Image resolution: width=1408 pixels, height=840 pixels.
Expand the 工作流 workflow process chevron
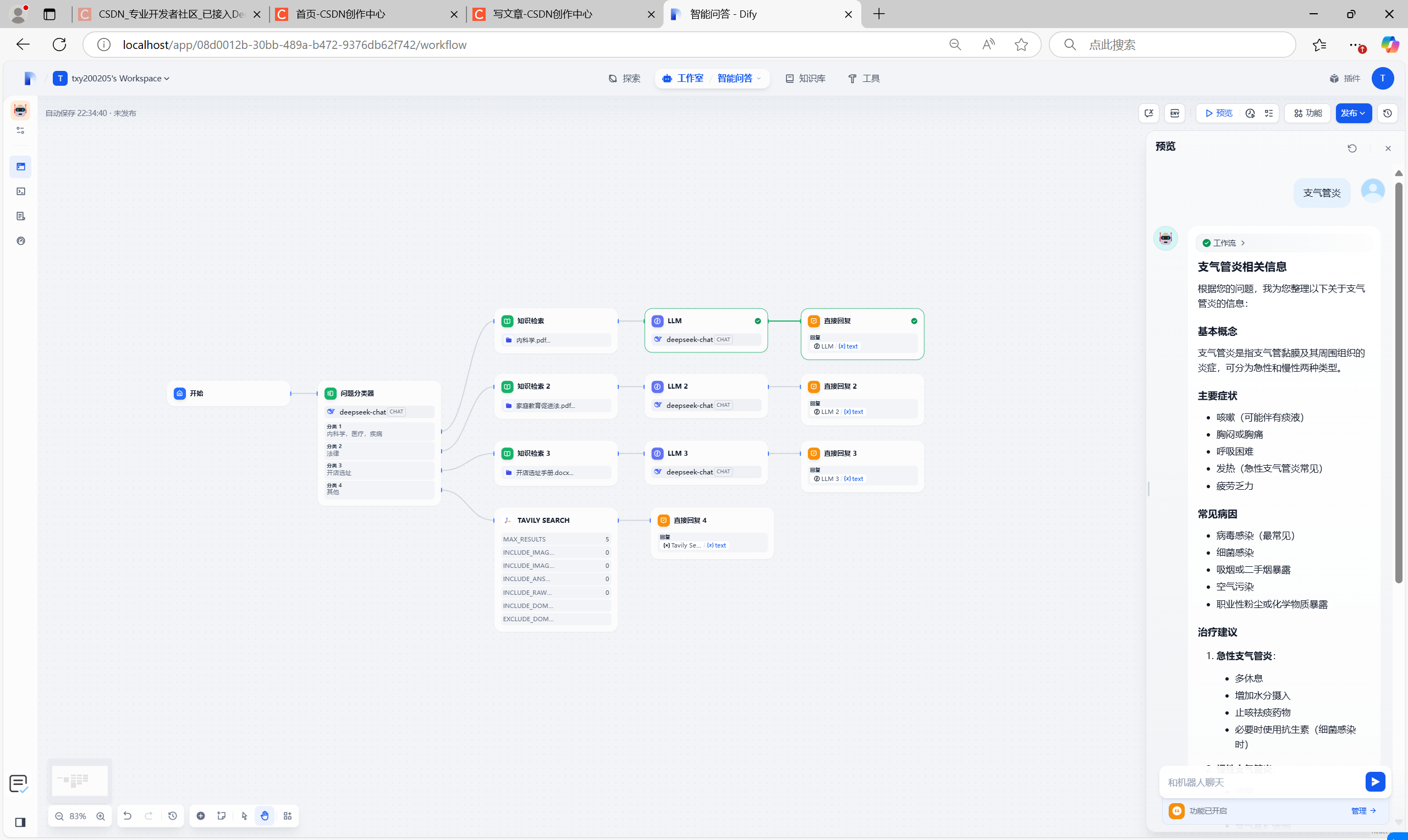click(x=1242, y=243)
